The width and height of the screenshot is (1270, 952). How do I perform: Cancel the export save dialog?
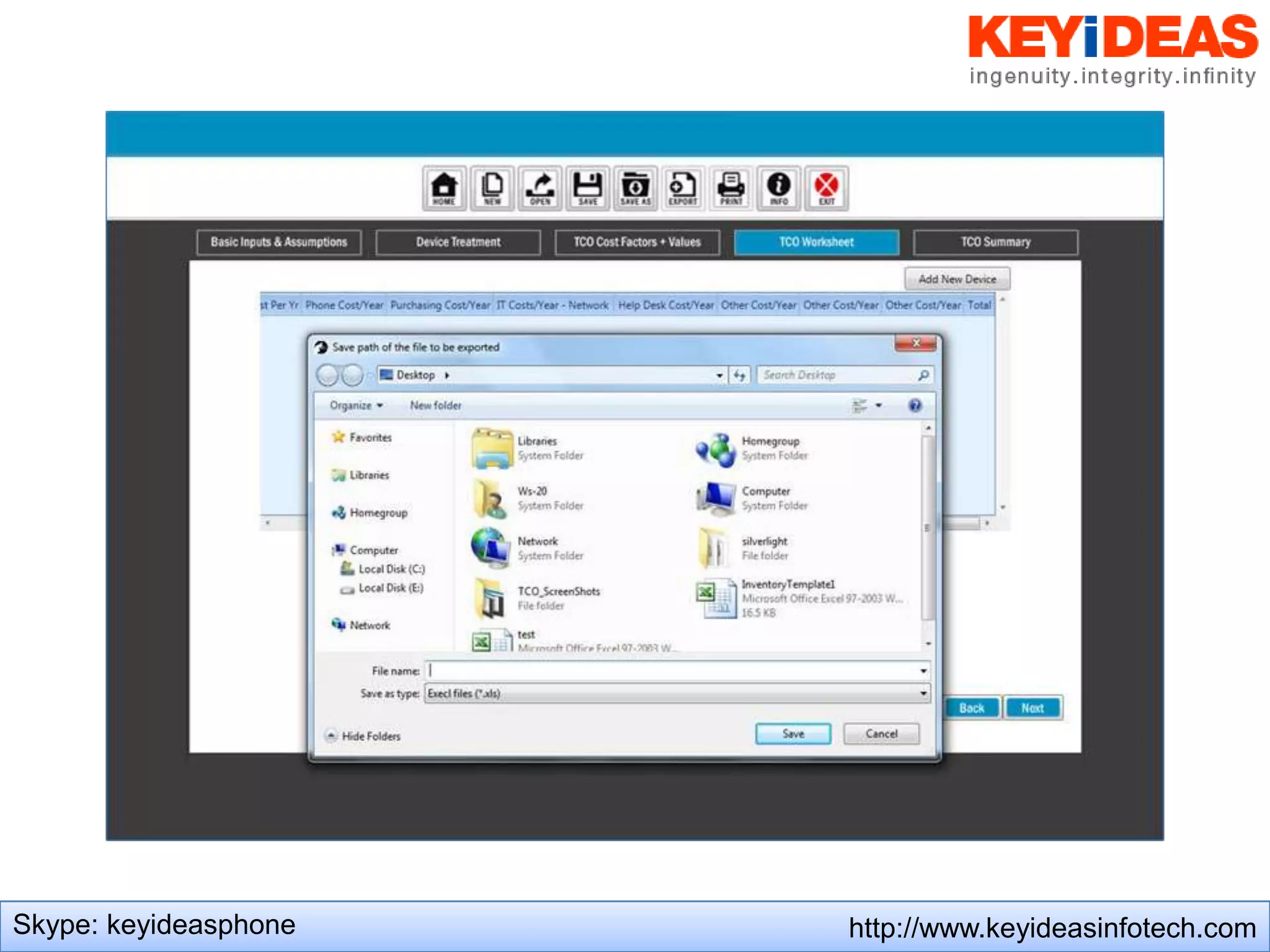[x=881, y=734]
